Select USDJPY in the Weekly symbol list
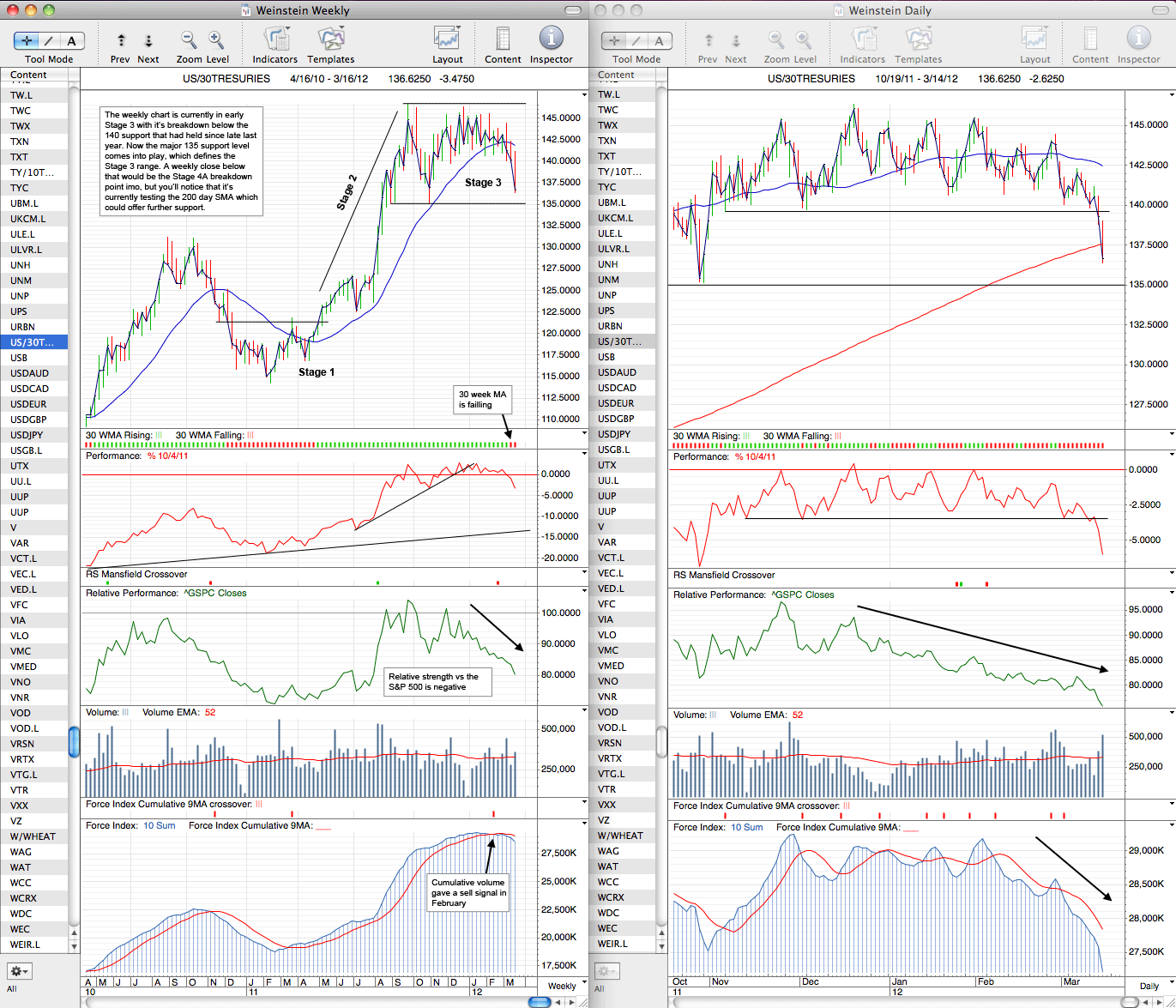 34,435
